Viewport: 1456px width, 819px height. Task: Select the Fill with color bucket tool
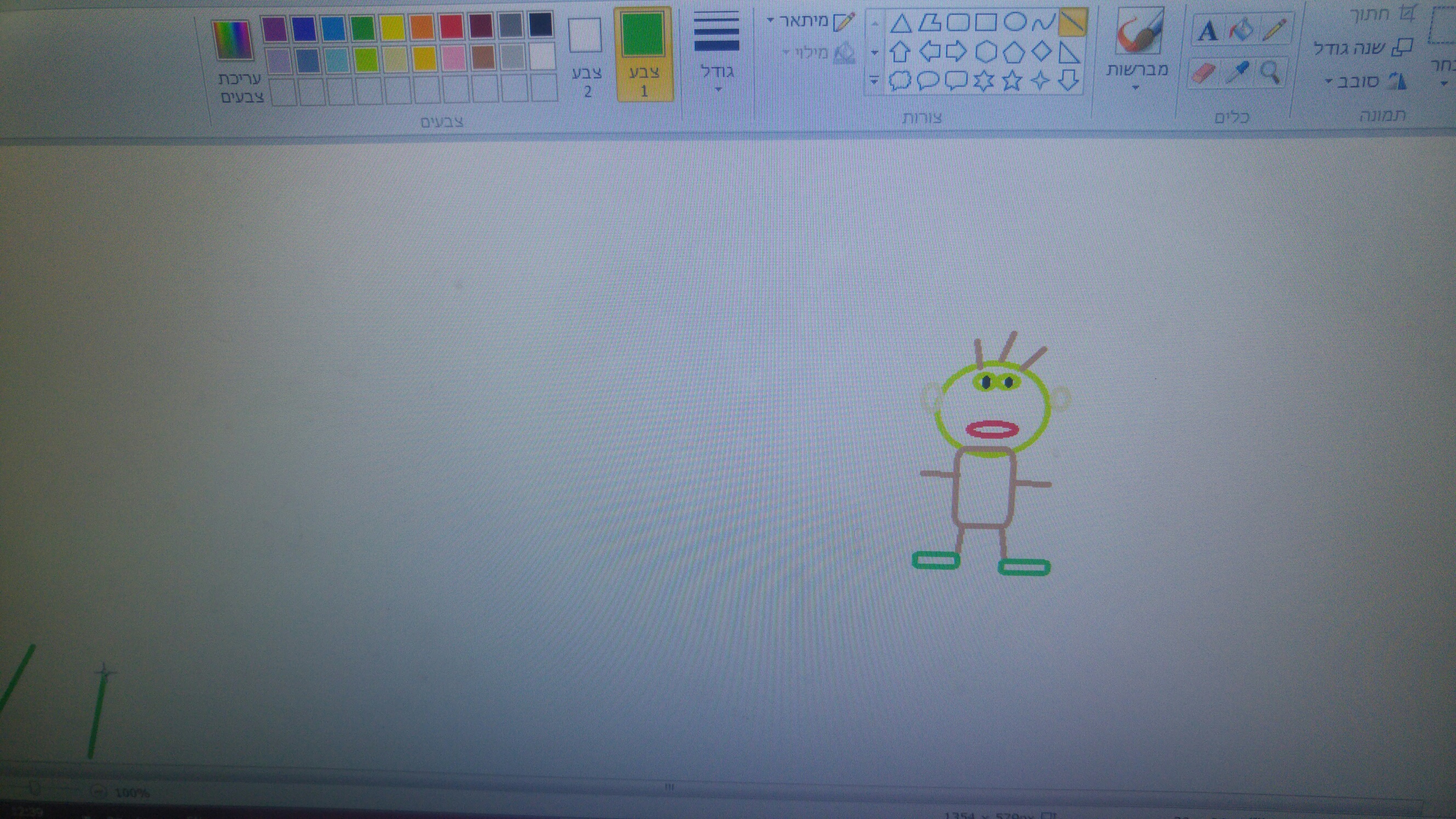pyautogui.click(x=1241, y=30)
